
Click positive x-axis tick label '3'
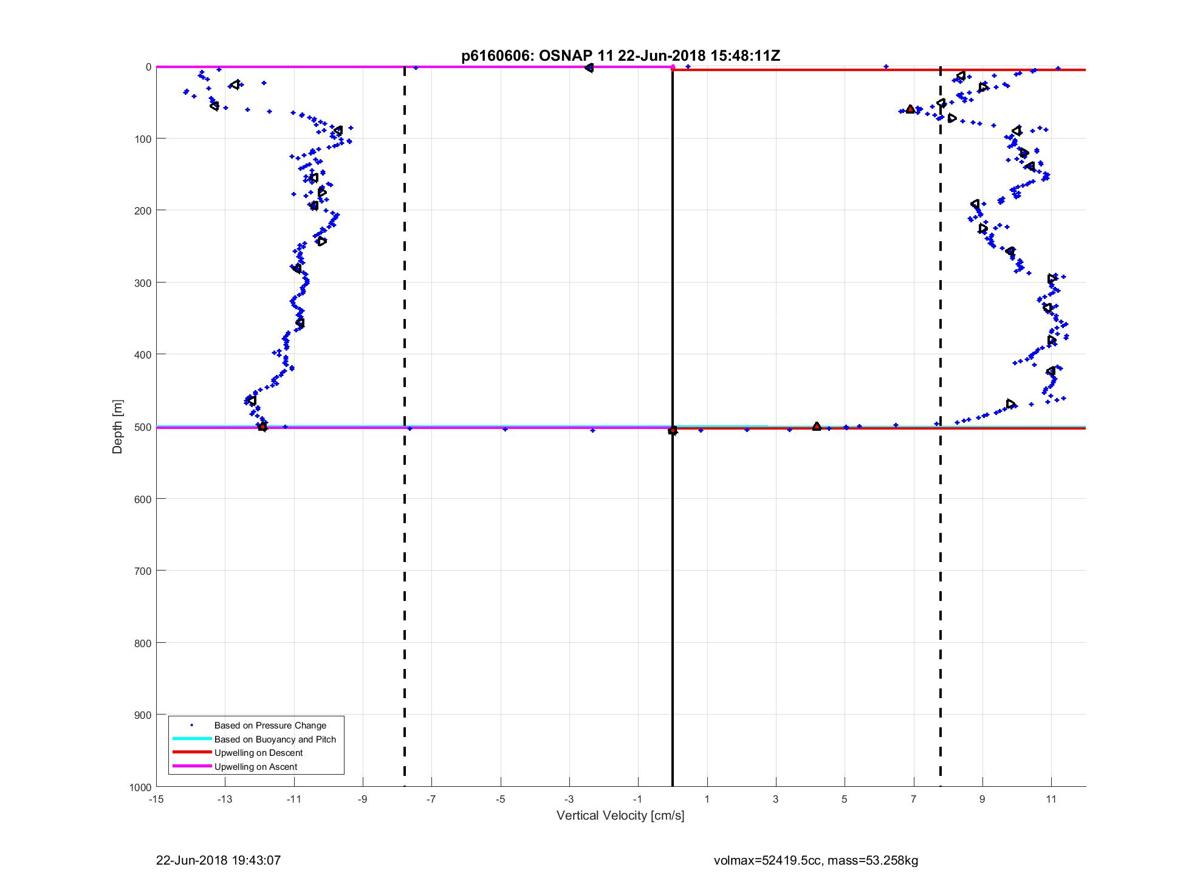776,799
